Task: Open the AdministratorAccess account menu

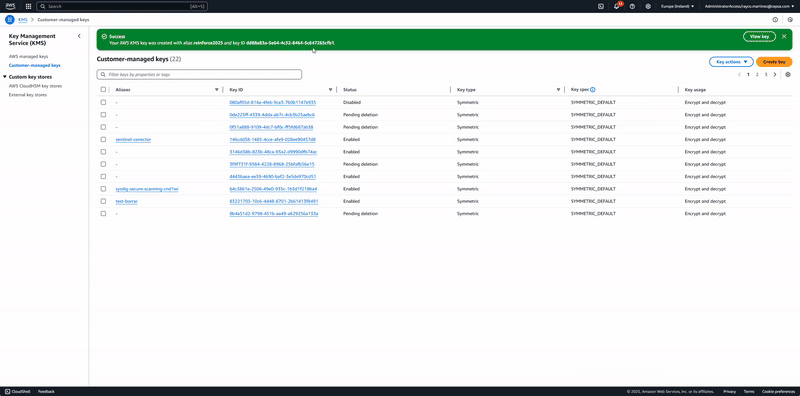Action: (749, 7)
